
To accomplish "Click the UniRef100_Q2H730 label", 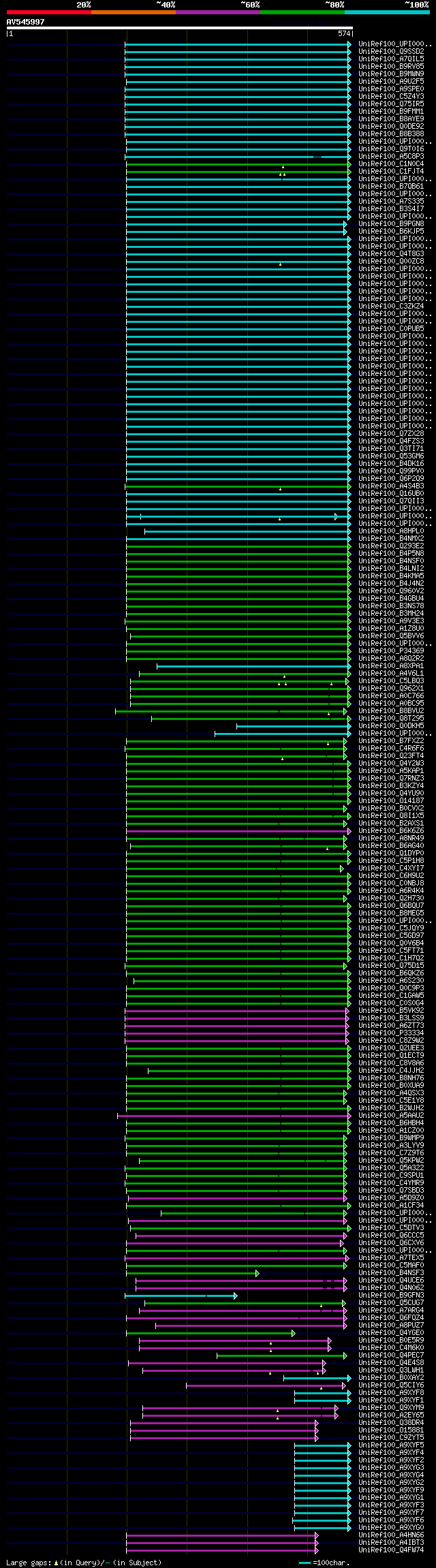I will point(391,898).
